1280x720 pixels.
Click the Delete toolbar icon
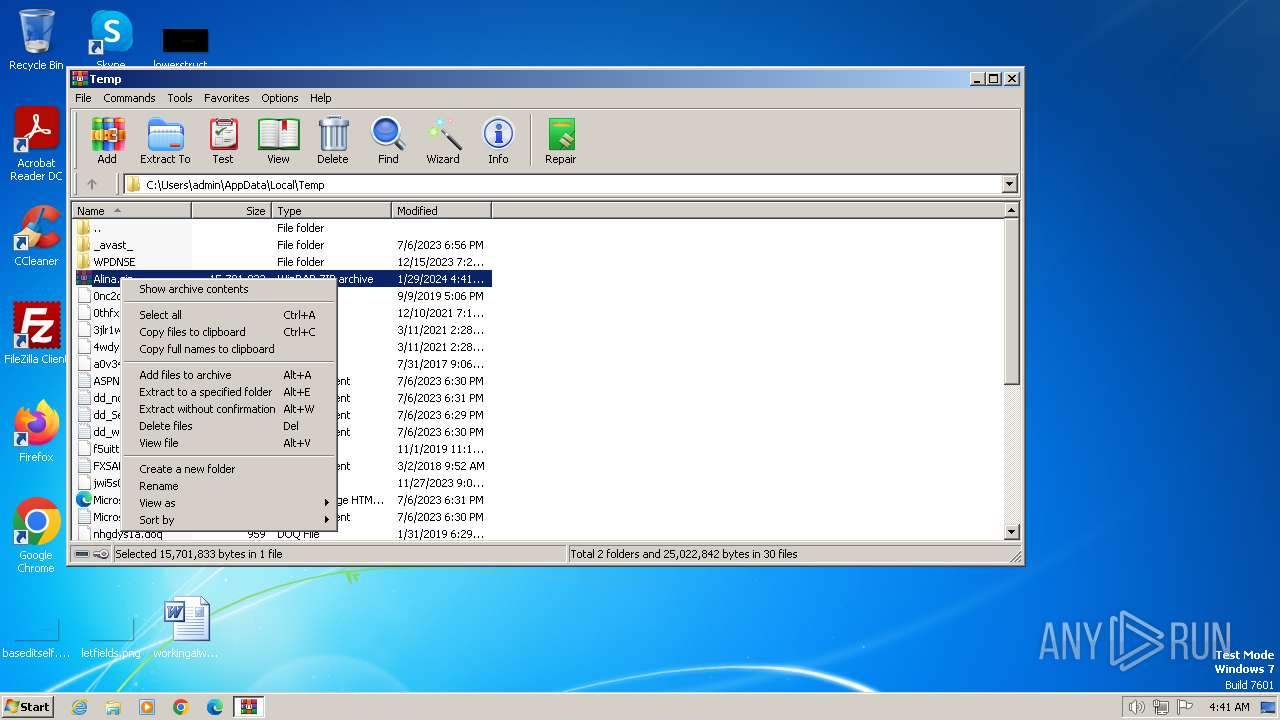[333, 141]
